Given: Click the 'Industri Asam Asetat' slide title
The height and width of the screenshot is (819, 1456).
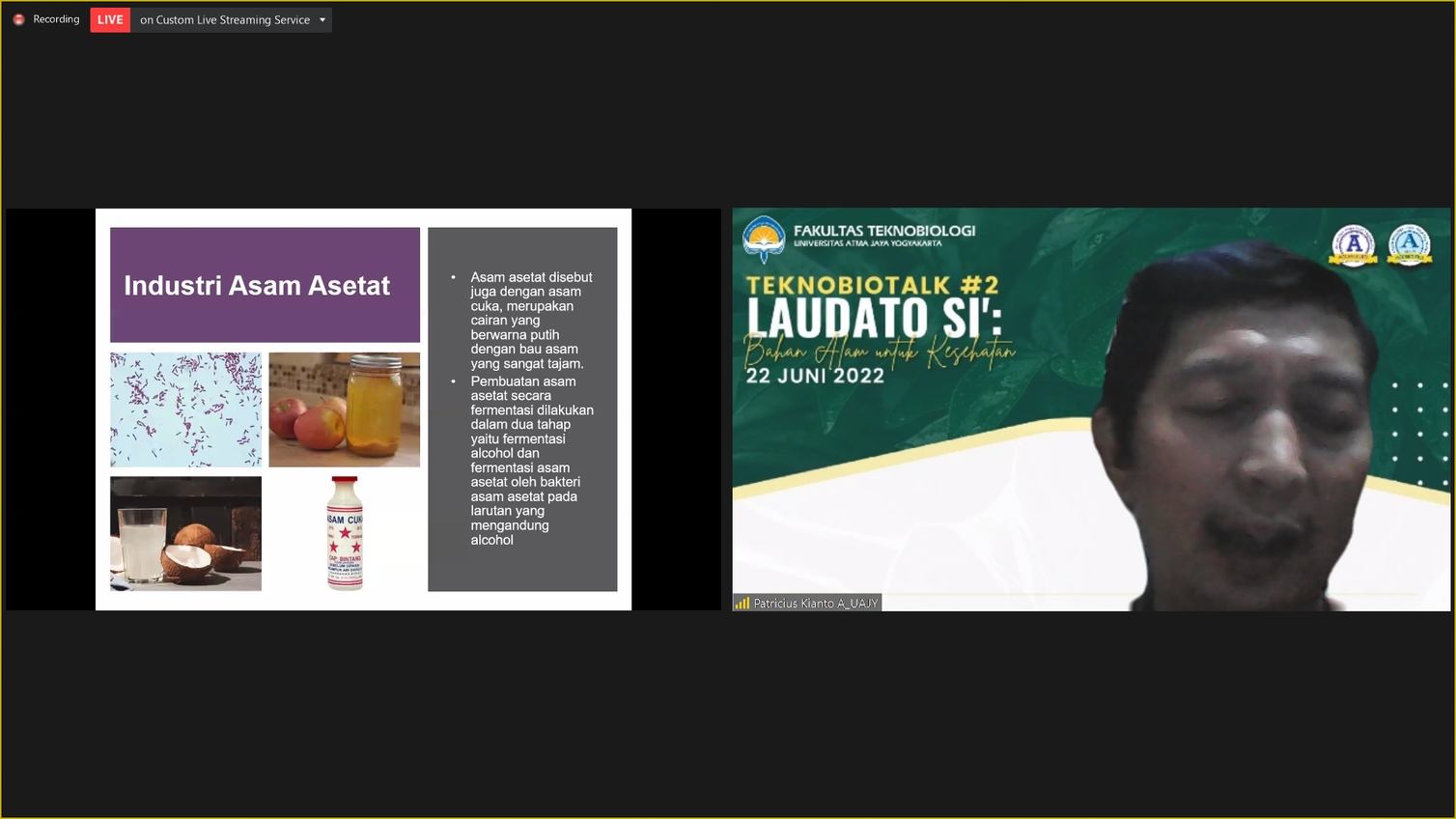Looking at the screenshot, I should 257,286.
